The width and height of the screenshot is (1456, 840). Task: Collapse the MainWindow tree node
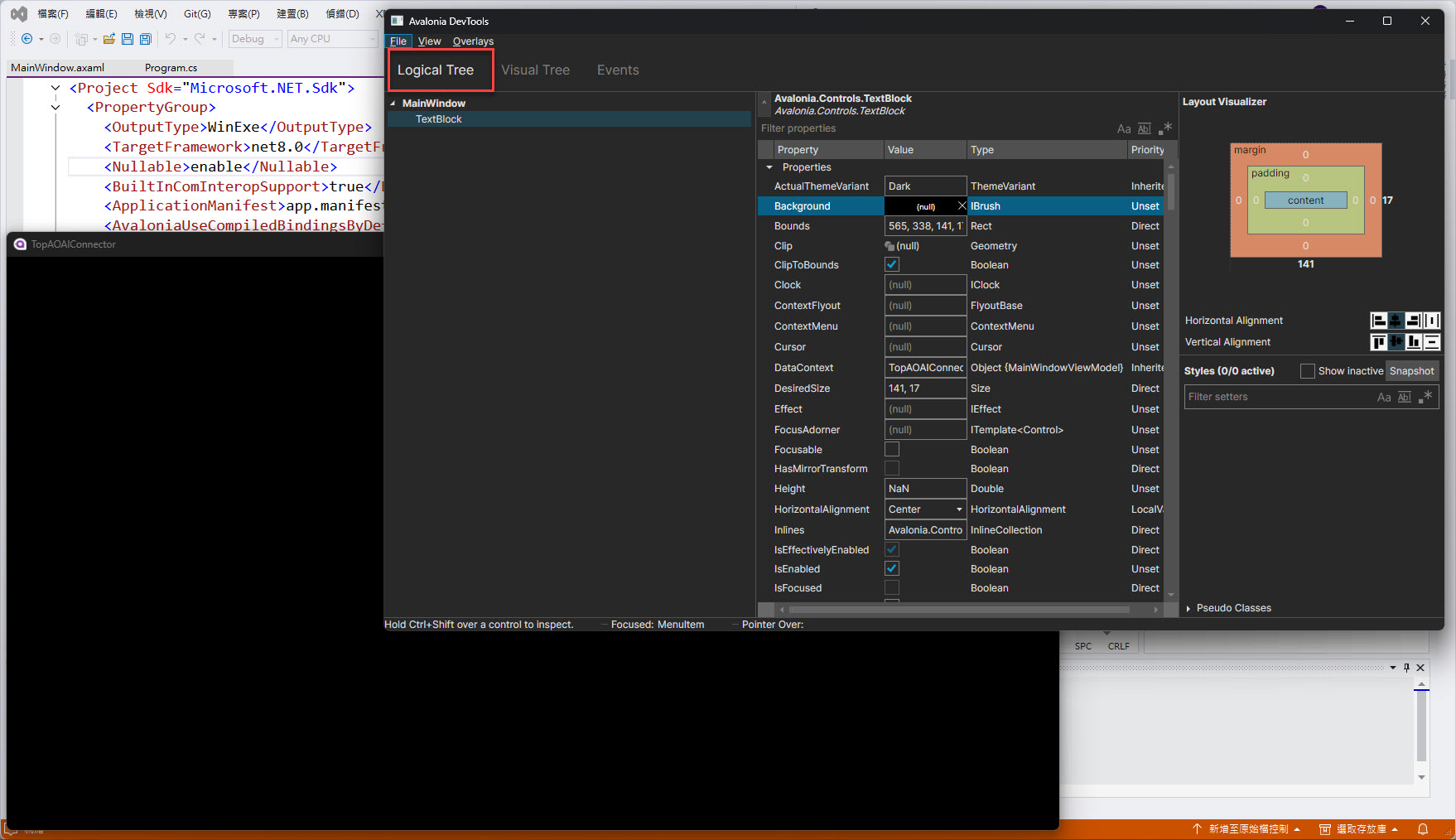pyautogui.click(x=393, y=104)
